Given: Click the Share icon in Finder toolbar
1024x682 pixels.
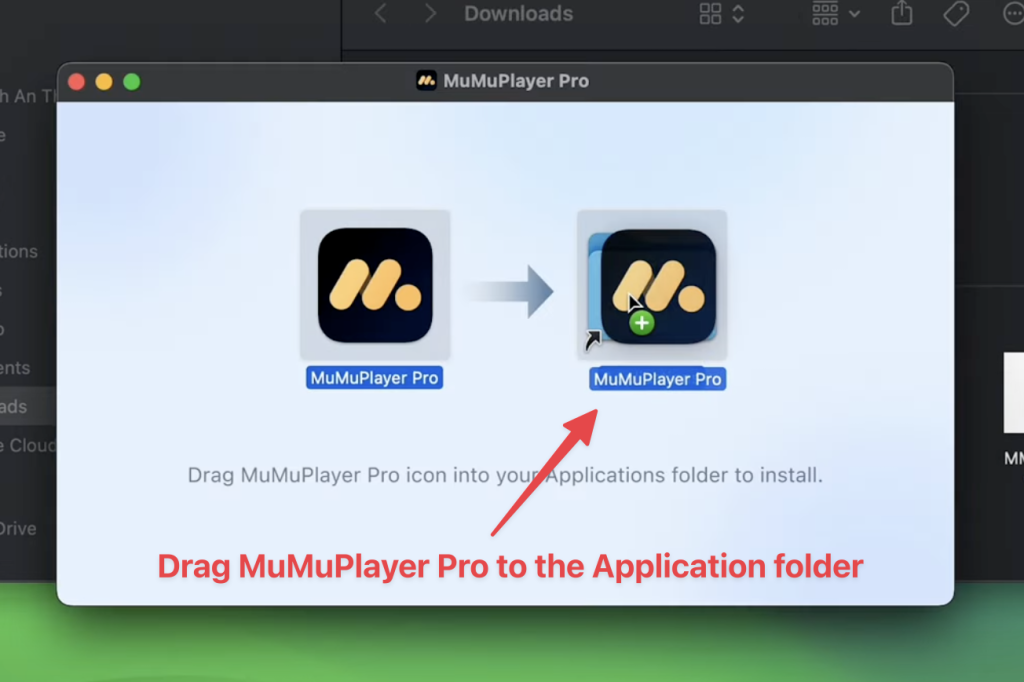Looking at the screenshot, I should click(x=902, y=13).
